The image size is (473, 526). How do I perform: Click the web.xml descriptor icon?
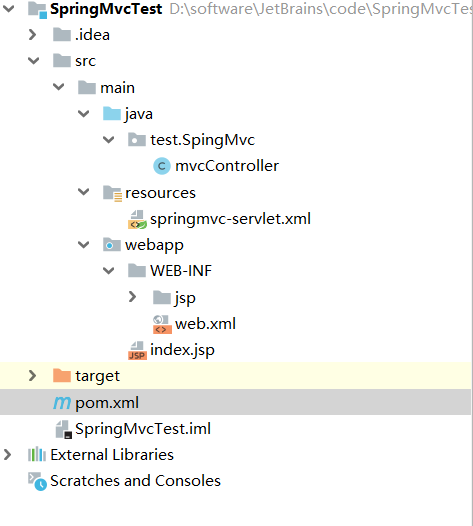coord(162,324)
